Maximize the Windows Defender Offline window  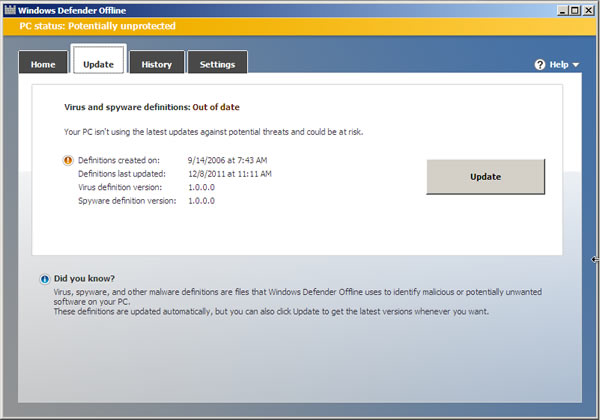[x=575, y=10]
